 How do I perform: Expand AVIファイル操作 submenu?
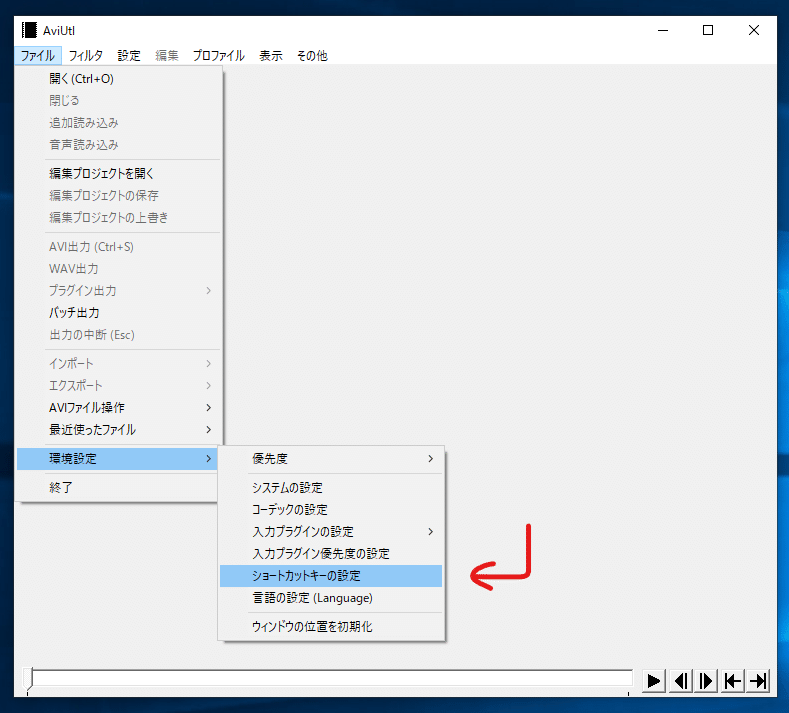pos(118,408)
